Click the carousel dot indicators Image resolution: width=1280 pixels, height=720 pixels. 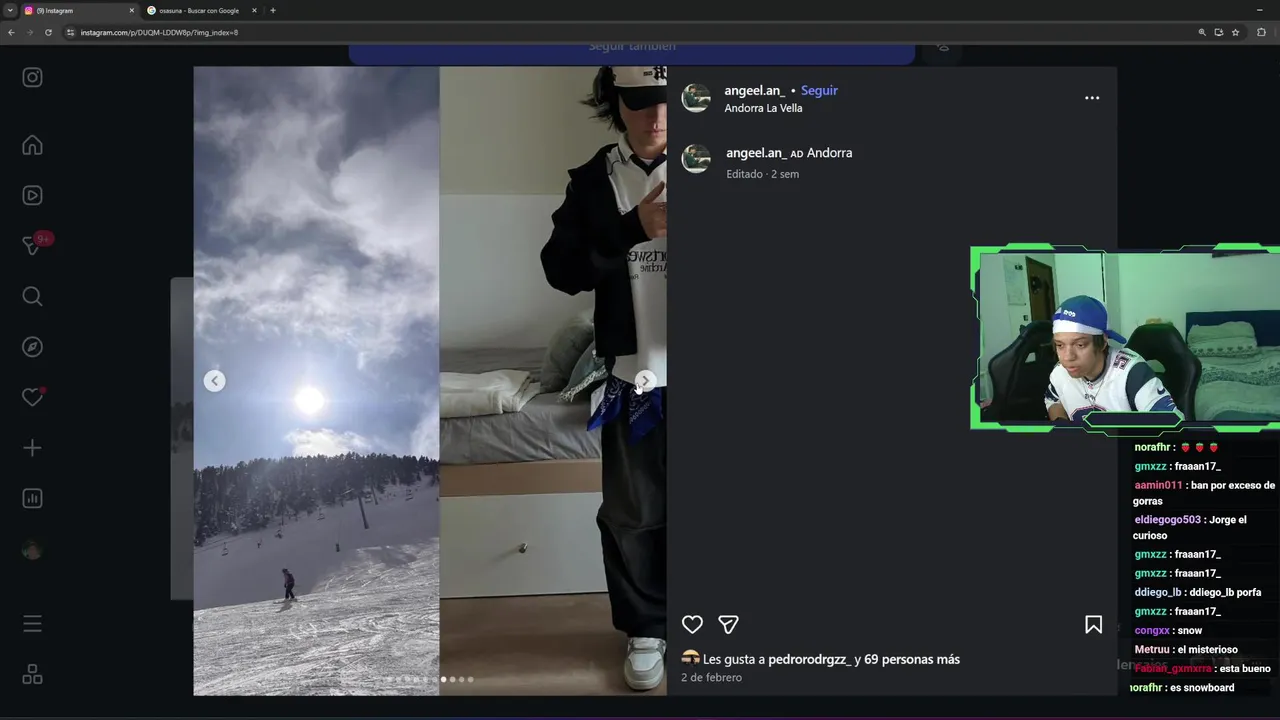coord(430,679)
